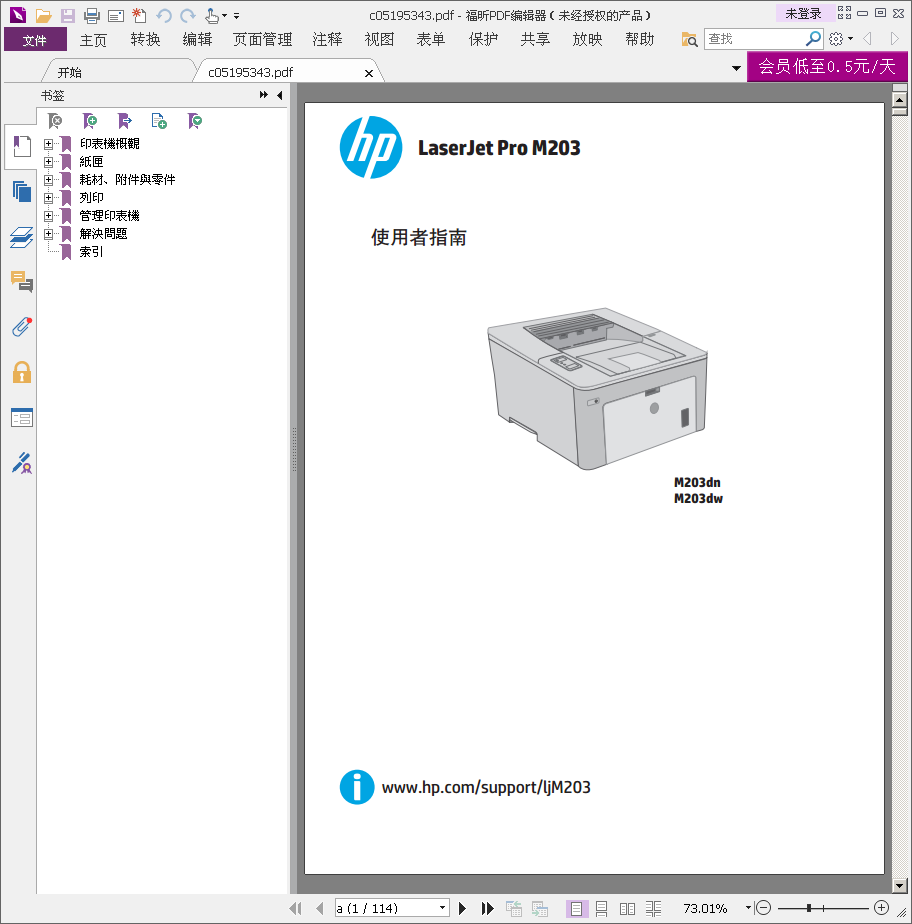Expand the 管理印表機 bookmark
This screenshot has width=912, height=924.
click(48, 216)
